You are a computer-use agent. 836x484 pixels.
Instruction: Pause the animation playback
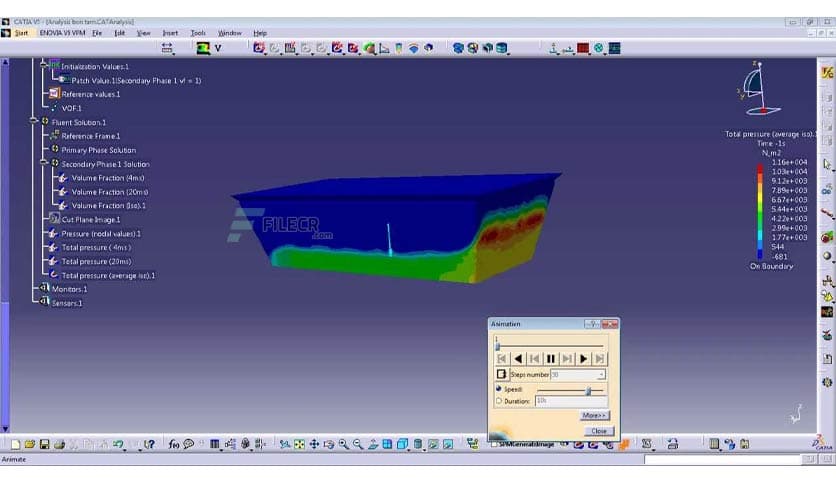point(551,359)
